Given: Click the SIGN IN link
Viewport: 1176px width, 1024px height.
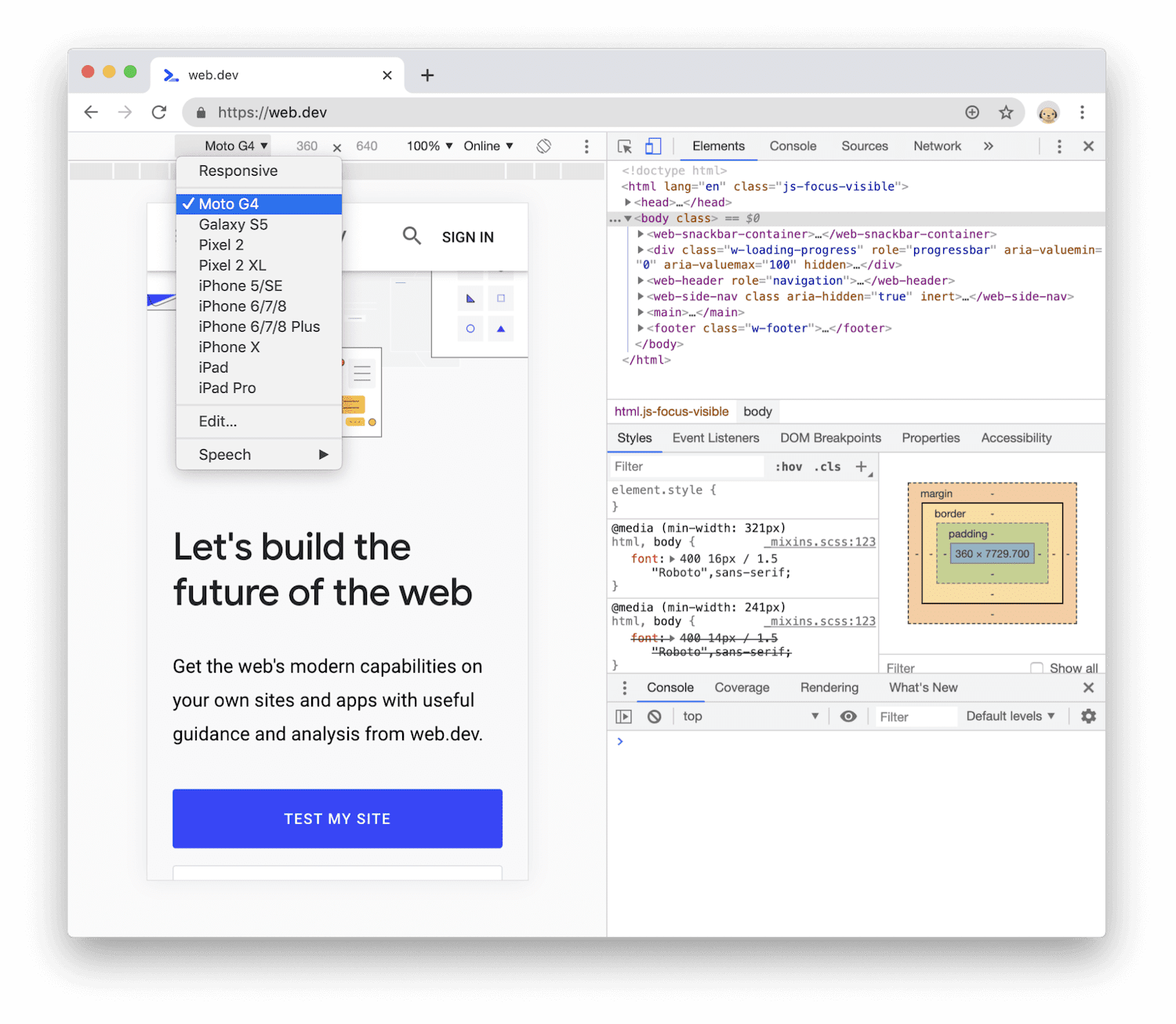Looking at the screenshot, I should point(467,236).
